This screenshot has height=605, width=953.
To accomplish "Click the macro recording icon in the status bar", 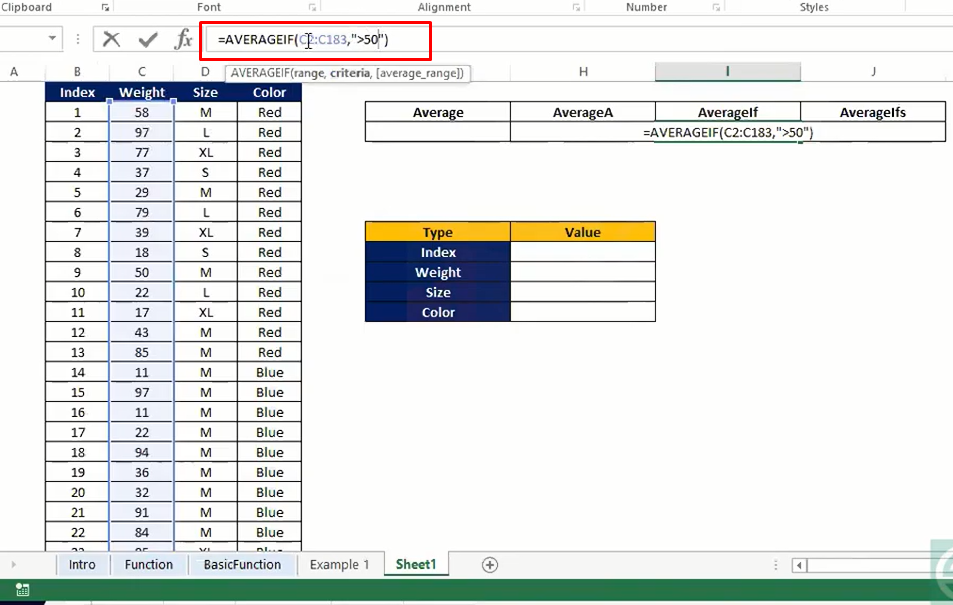I will [22, 589].
